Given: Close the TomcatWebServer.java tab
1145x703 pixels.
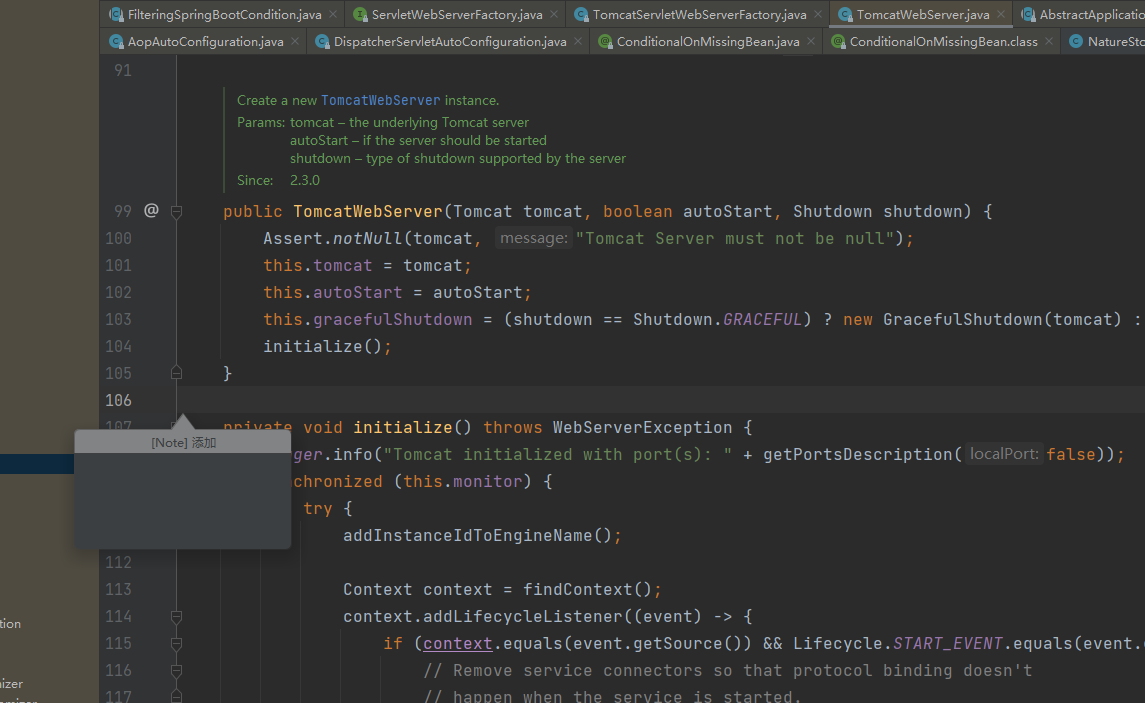Looking at the screenshot, I should [1001, 14].
